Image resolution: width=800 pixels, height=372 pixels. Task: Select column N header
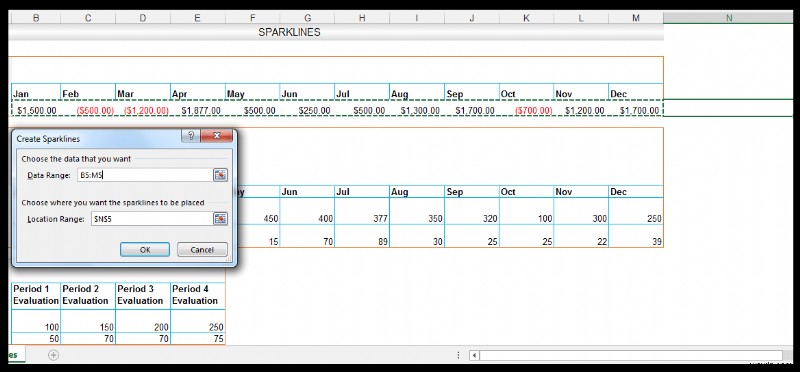729,18
